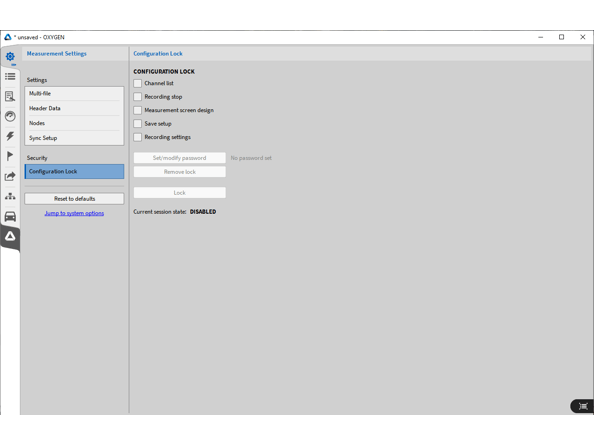
Task: Open the flag markers sidebar icon
Action: coord(10,156)
